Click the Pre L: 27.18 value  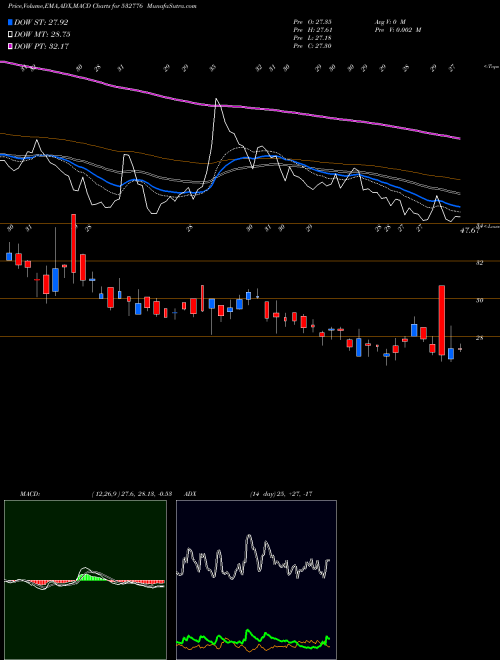(x=312, y=38)
